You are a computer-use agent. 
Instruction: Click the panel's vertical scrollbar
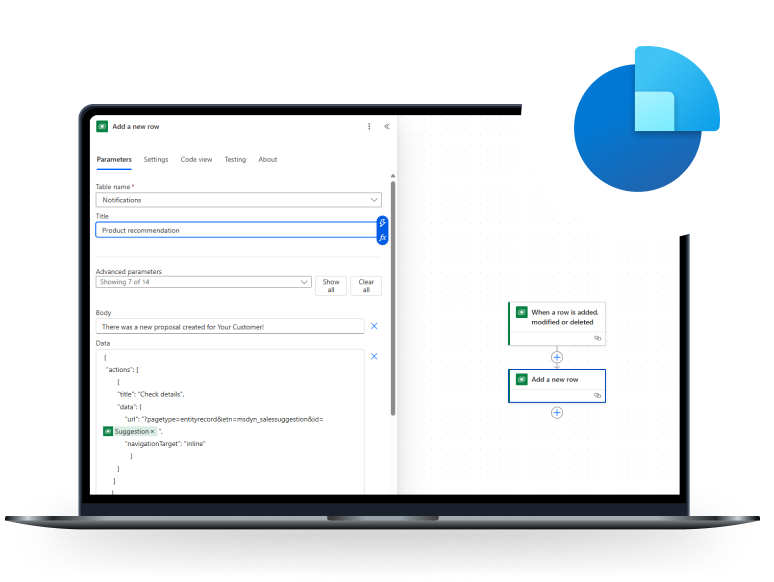pos(392,300)
